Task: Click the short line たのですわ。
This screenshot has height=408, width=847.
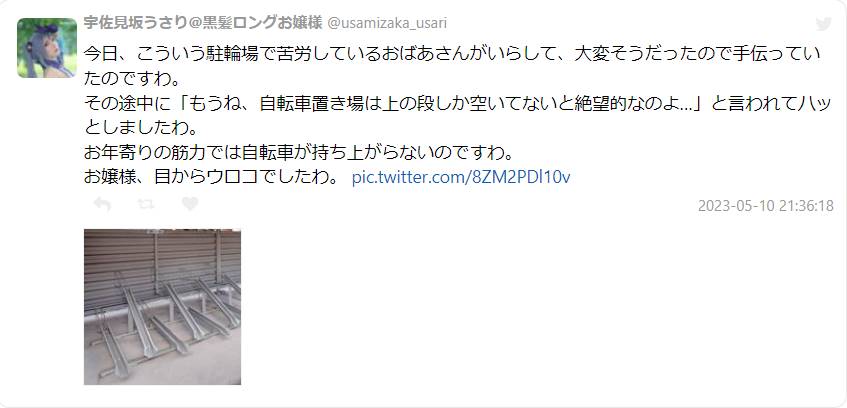Action: pyautogui.click(x=131, y=78)
